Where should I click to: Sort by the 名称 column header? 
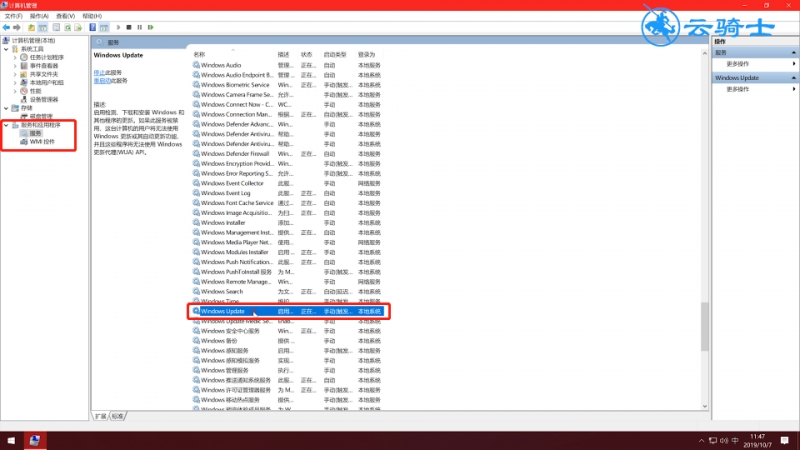pyautogui.click(x=199, y=55)
